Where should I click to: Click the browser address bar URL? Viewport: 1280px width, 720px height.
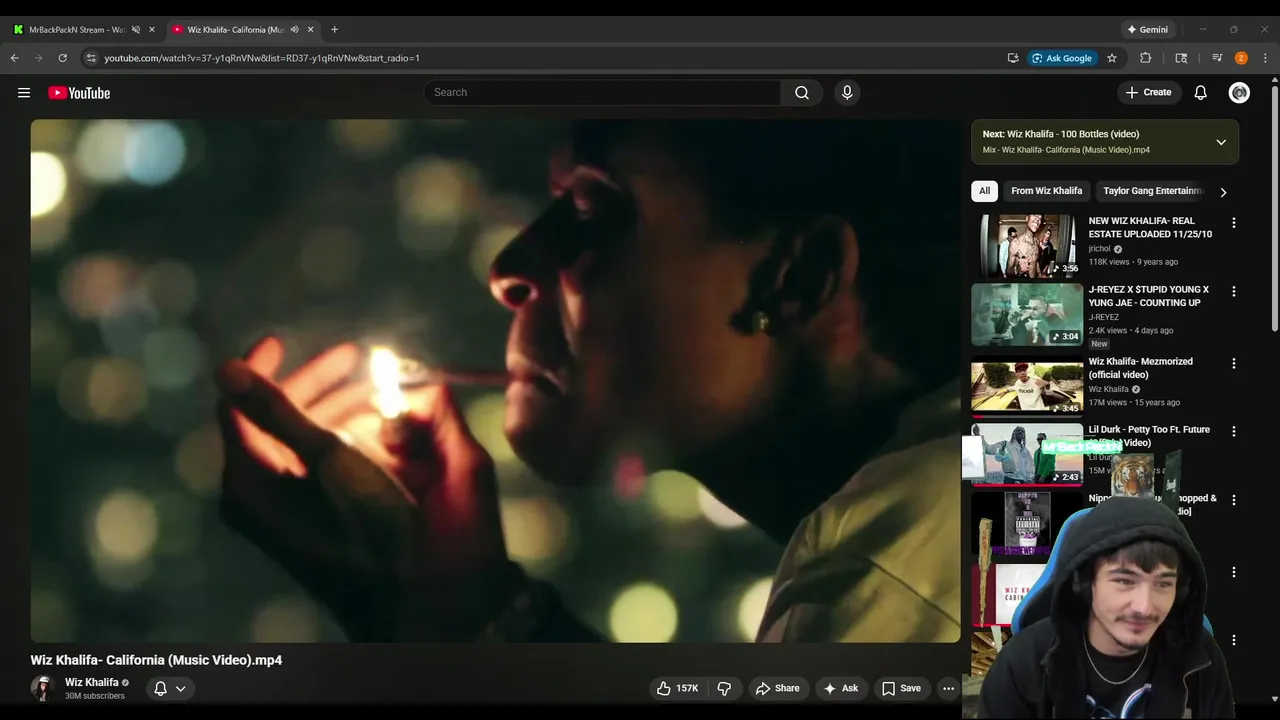[262, 58]
